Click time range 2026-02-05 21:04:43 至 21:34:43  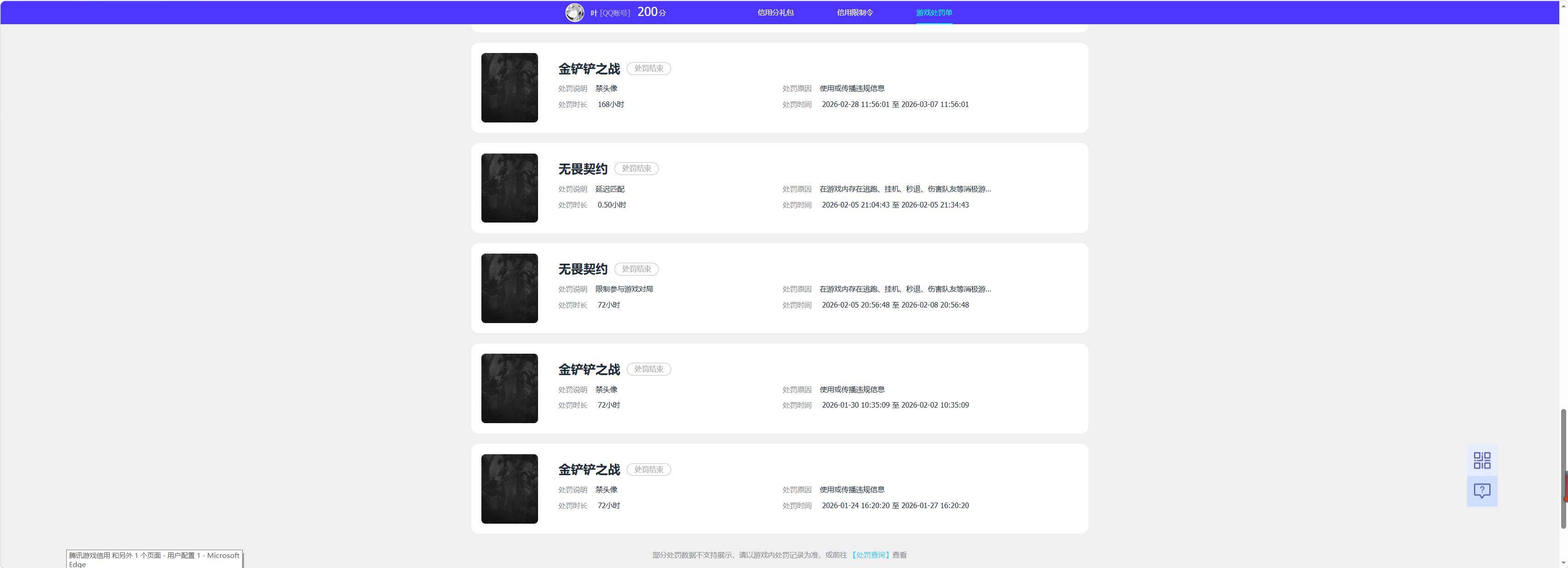click(x=895, y=205)
